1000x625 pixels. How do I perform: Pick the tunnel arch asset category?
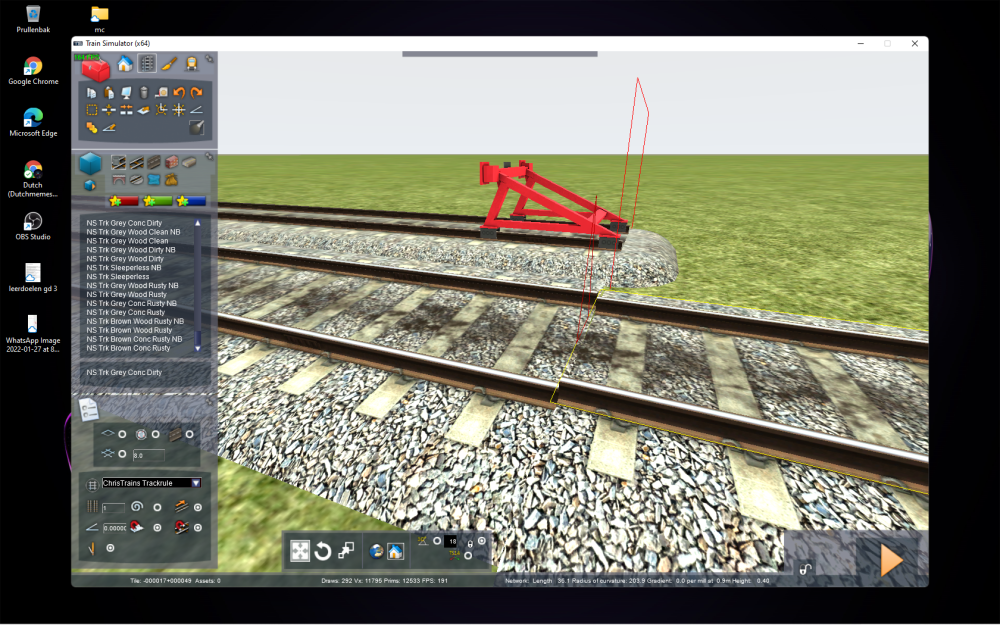(119, 179)
